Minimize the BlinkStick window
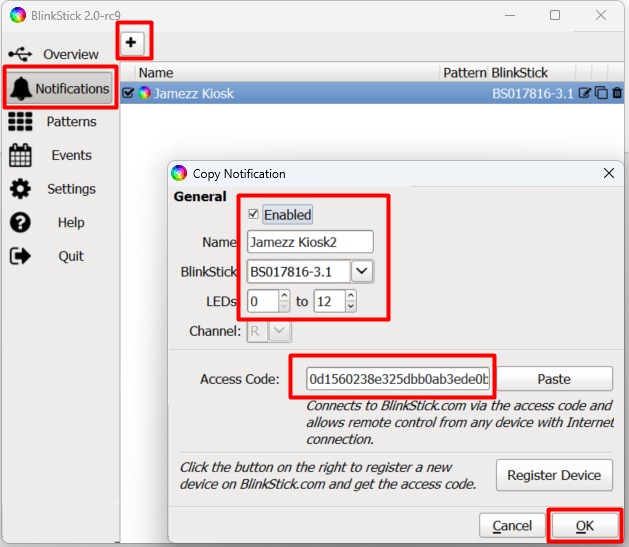Image resolution: width=629 pixels, height=547 pixels. [510, 15]
